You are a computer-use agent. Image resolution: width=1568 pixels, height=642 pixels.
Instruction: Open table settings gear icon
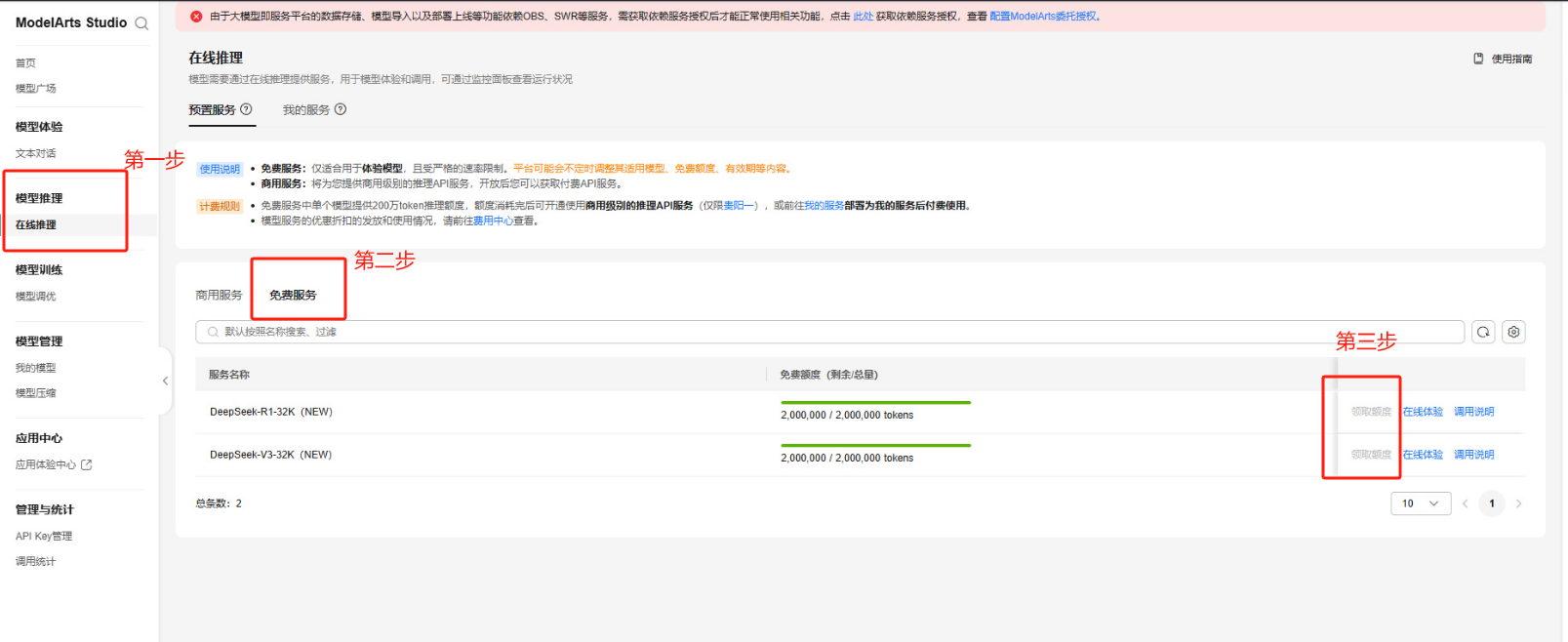tap(1513, 332)
